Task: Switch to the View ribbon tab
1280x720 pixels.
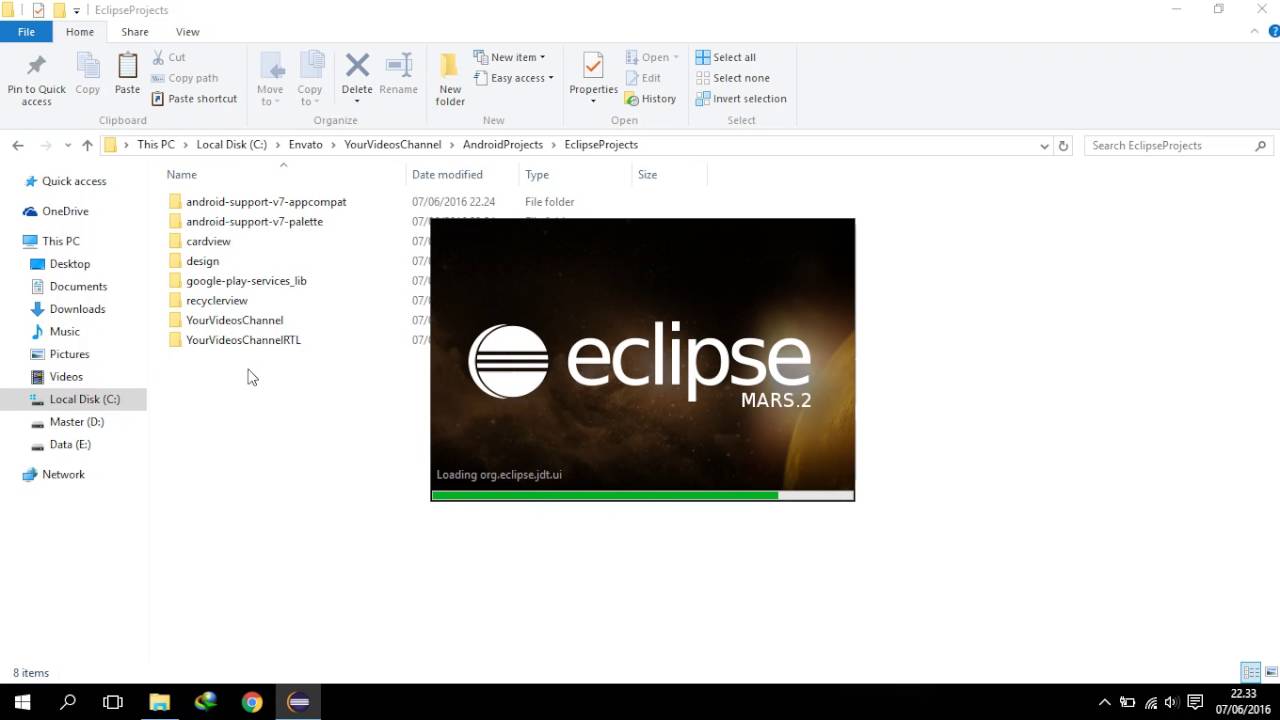Action: click(x=187, y=32)
